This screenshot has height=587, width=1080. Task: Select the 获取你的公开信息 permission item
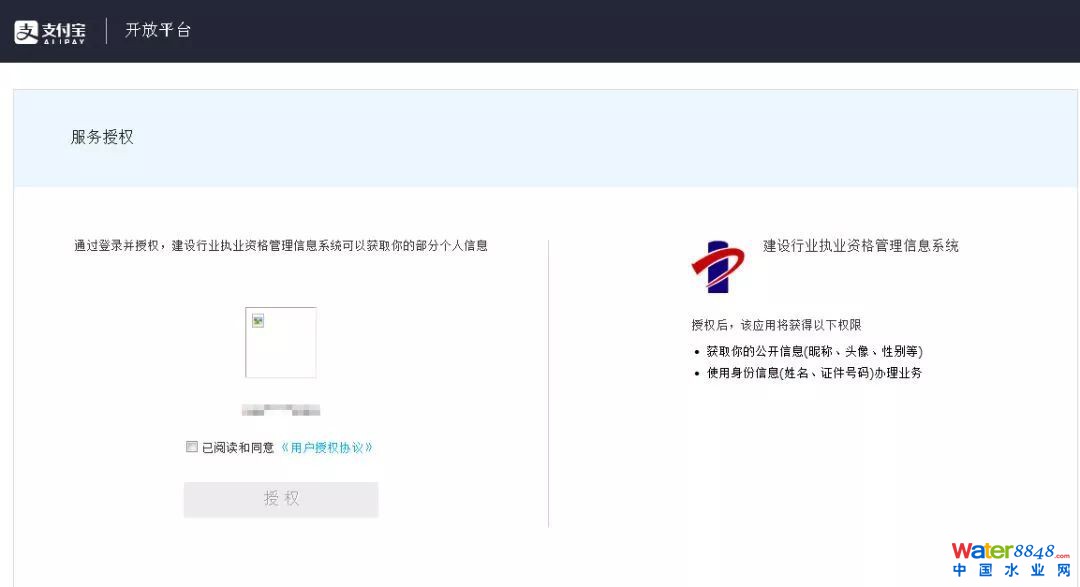click(814, 352)
